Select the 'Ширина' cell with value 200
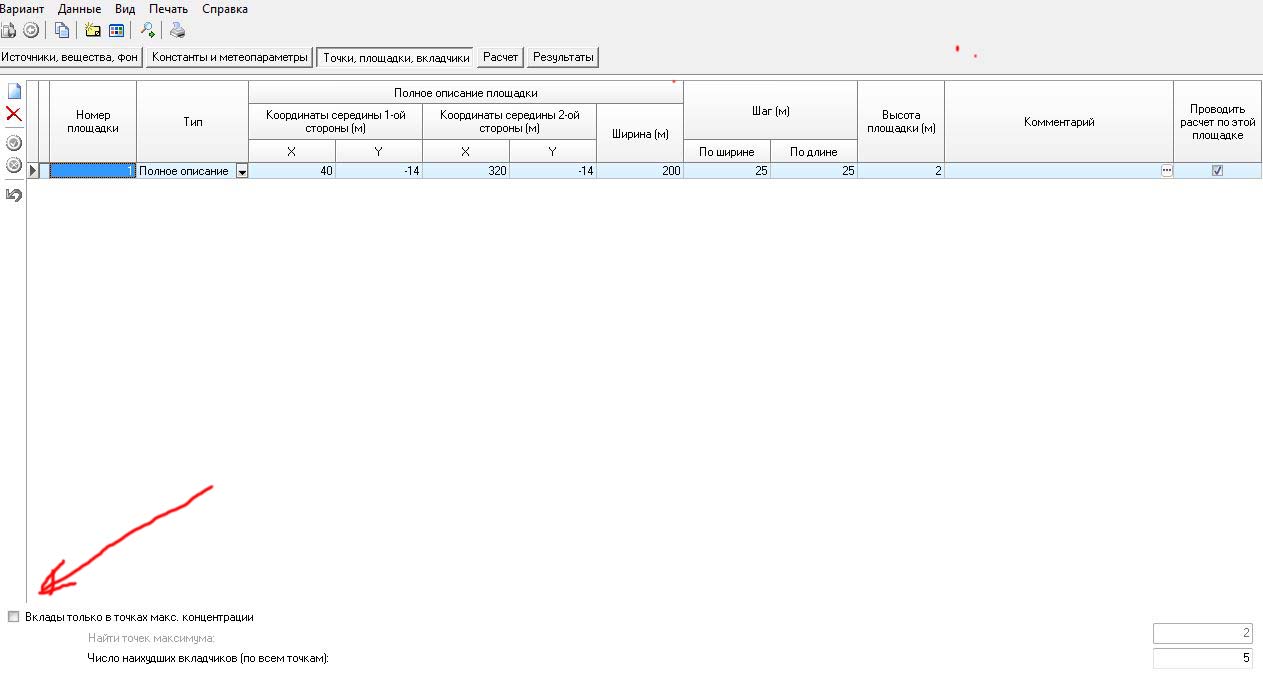 click(x=640, y=171)
